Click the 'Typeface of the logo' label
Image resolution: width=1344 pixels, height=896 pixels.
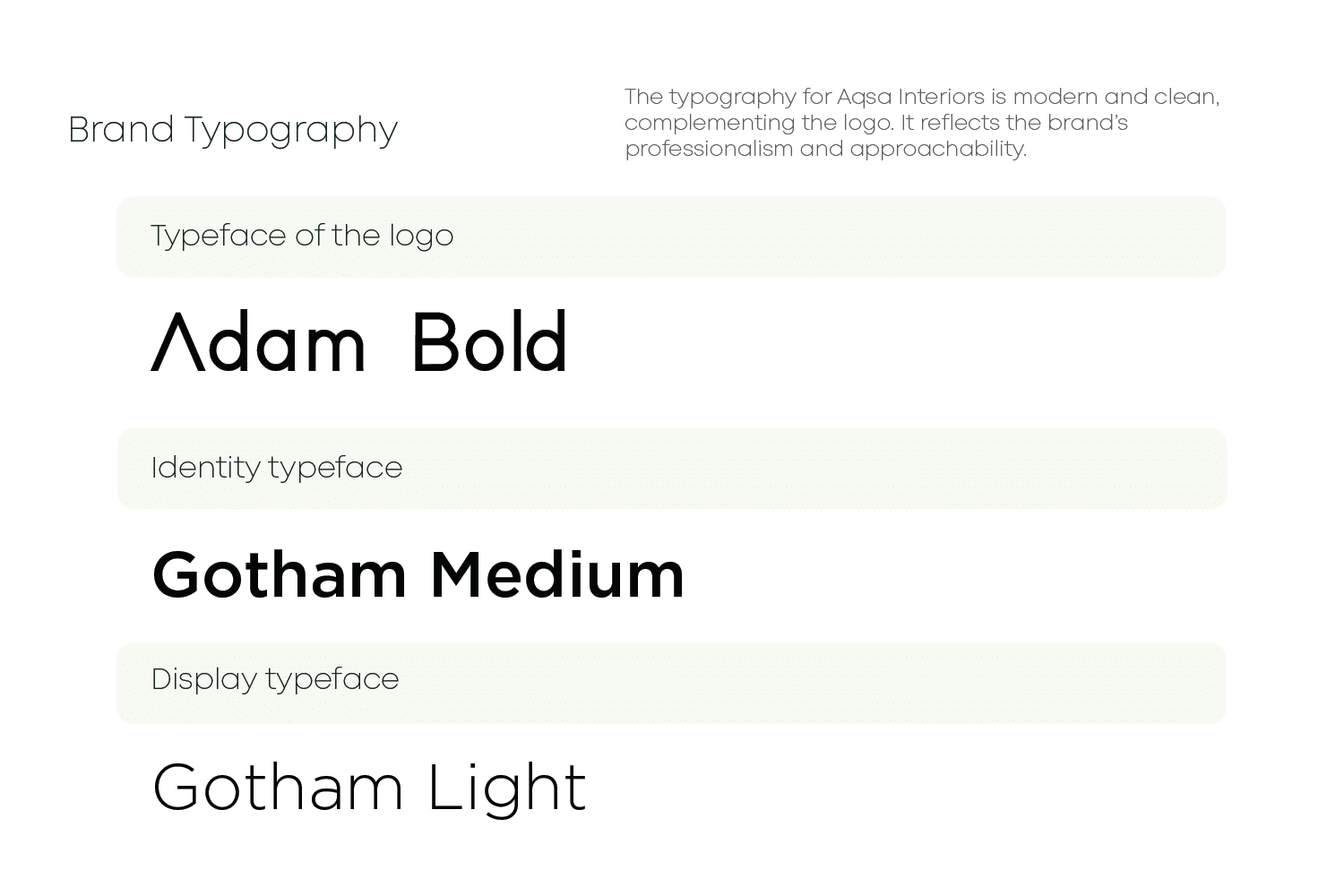[x=302, y=237]
